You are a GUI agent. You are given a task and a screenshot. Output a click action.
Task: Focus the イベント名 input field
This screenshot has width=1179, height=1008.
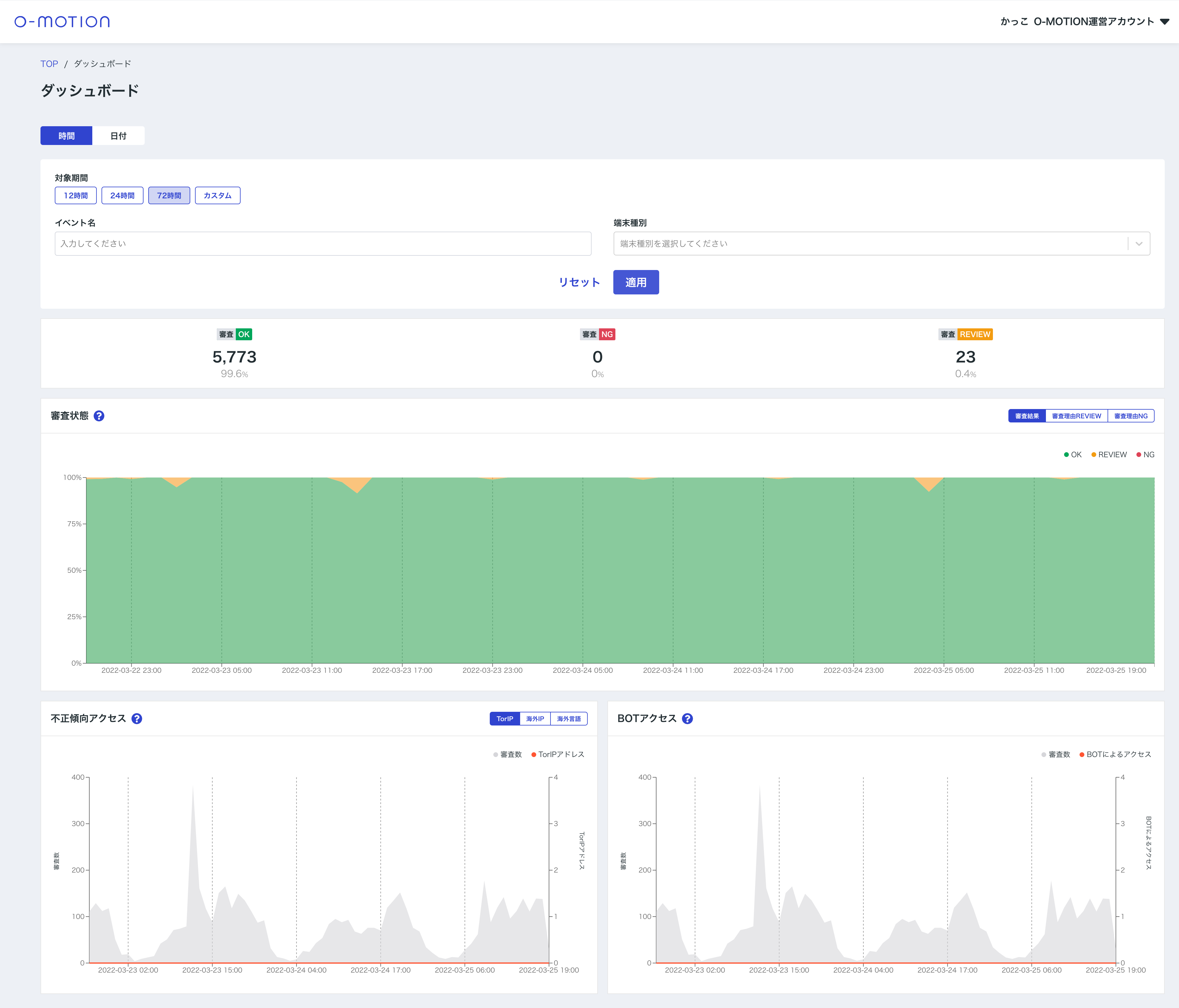[323, 244]
